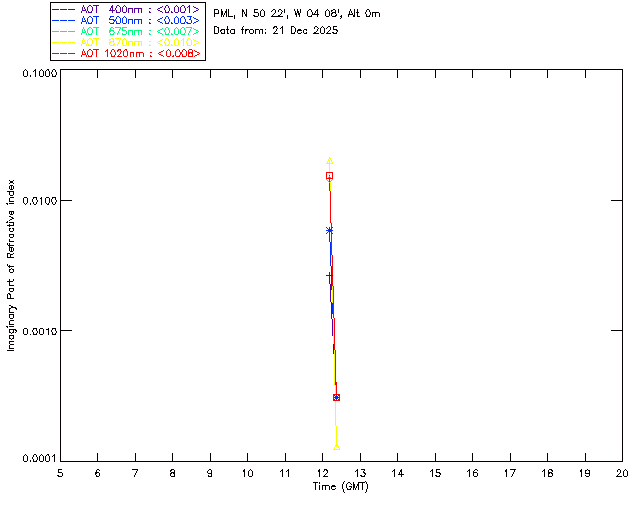This screenshot has height=512, width=640.
Task: Click the 'Time (GMT)' axis title
Action: [341, 487]
